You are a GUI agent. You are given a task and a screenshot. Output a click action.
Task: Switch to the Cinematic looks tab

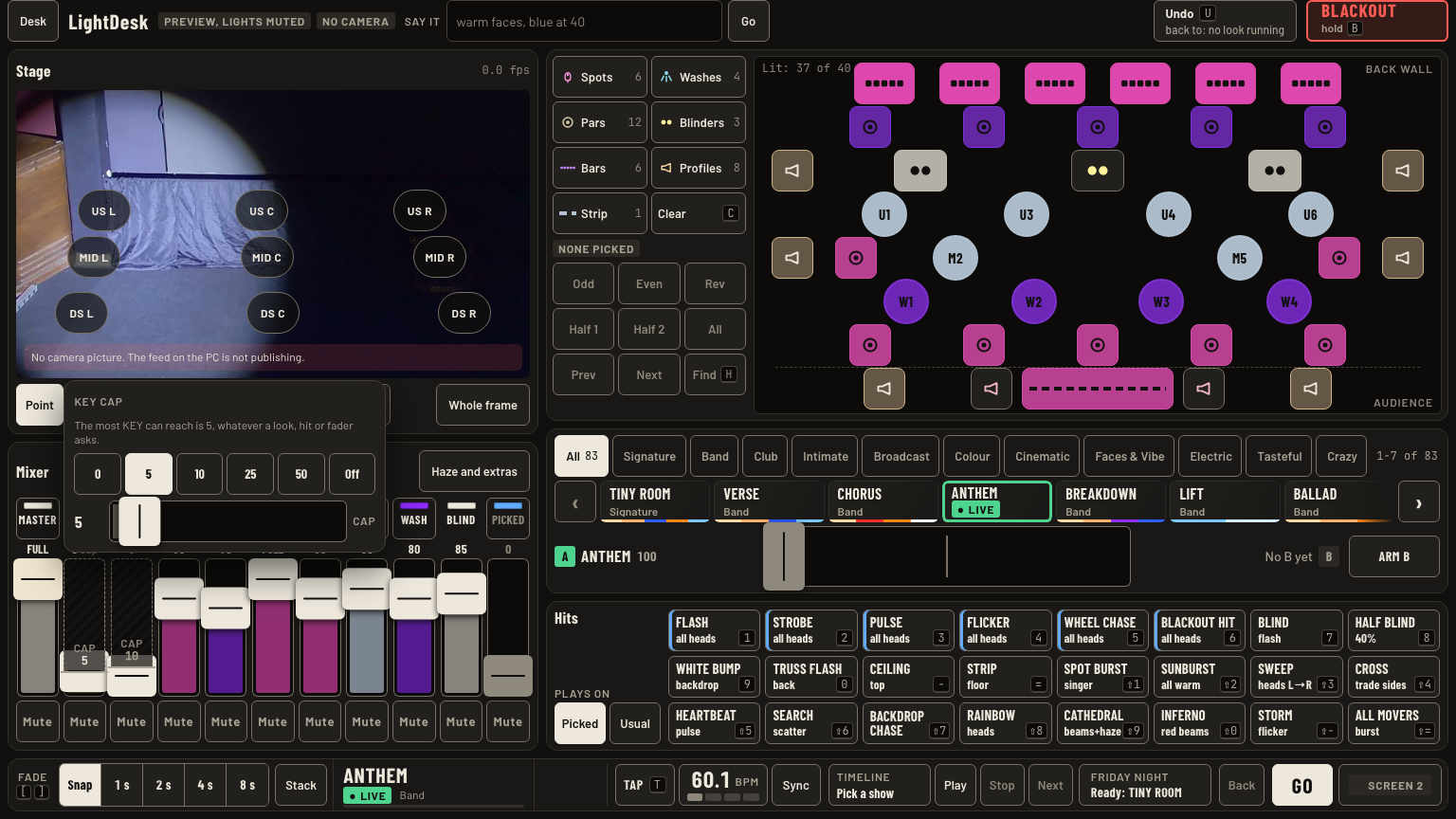click(x=1042, y=456)
